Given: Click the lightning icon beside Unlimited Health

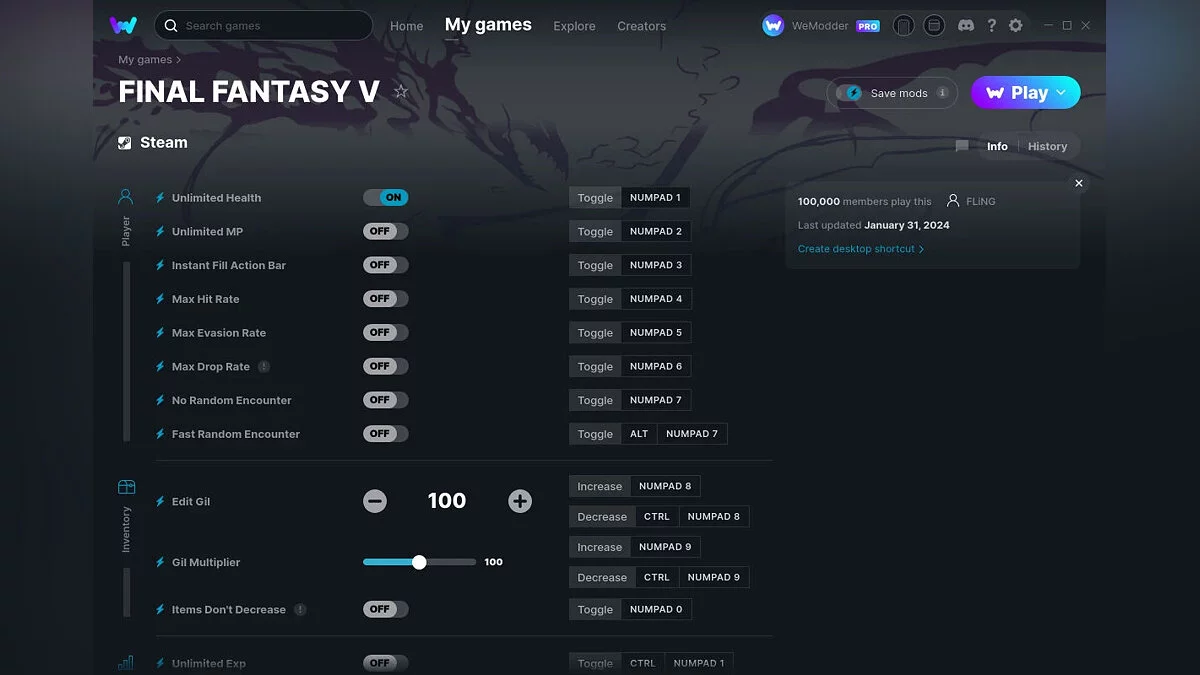Looking at the screenshot, I should [x=160, y=198].
